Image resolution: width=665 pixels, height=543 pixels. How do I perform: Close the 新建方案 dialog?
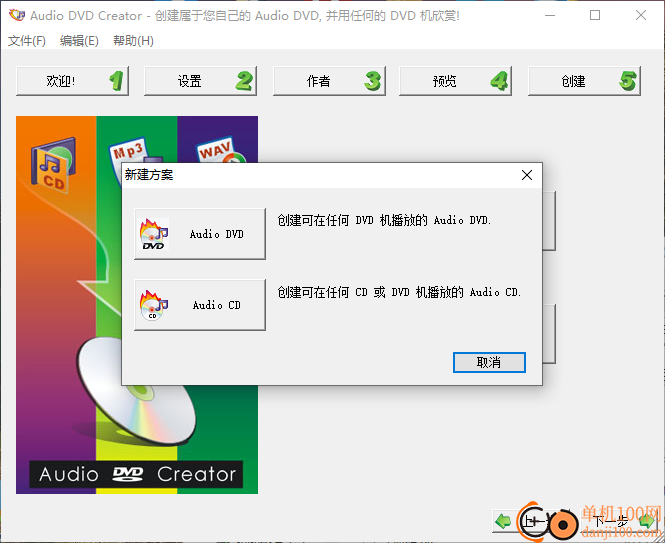pos(527,175)
